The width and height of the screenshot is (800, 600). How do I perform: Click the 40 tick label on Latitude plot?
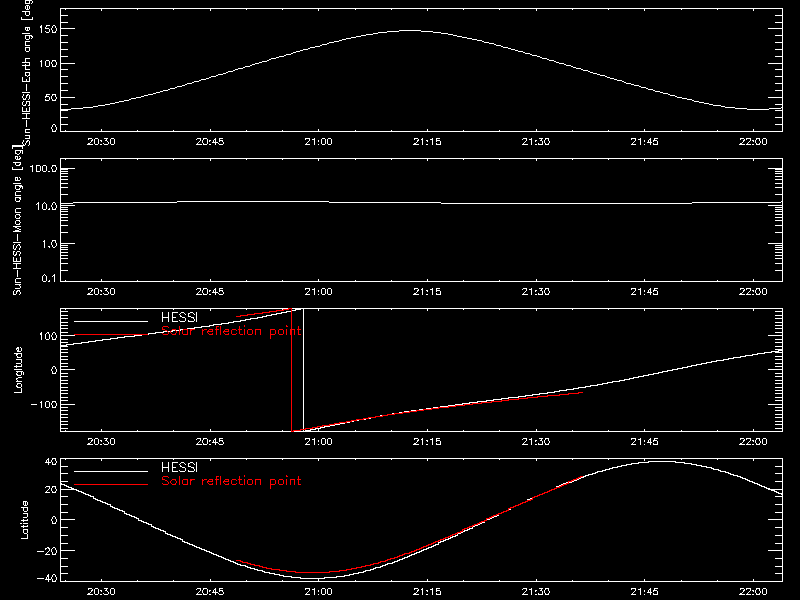point(51,462)
